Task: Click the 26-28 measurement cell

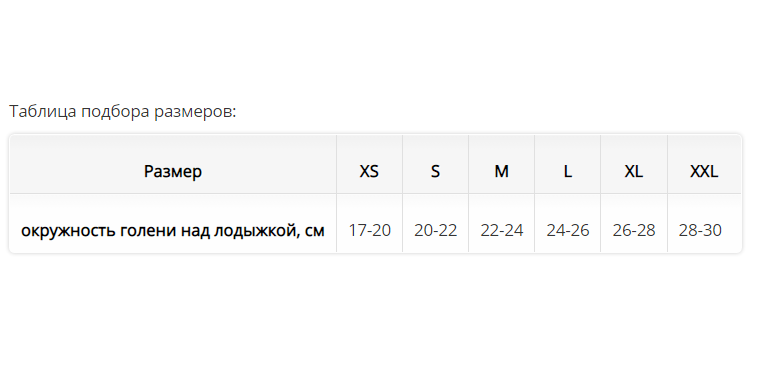Action: click(634, 230)
